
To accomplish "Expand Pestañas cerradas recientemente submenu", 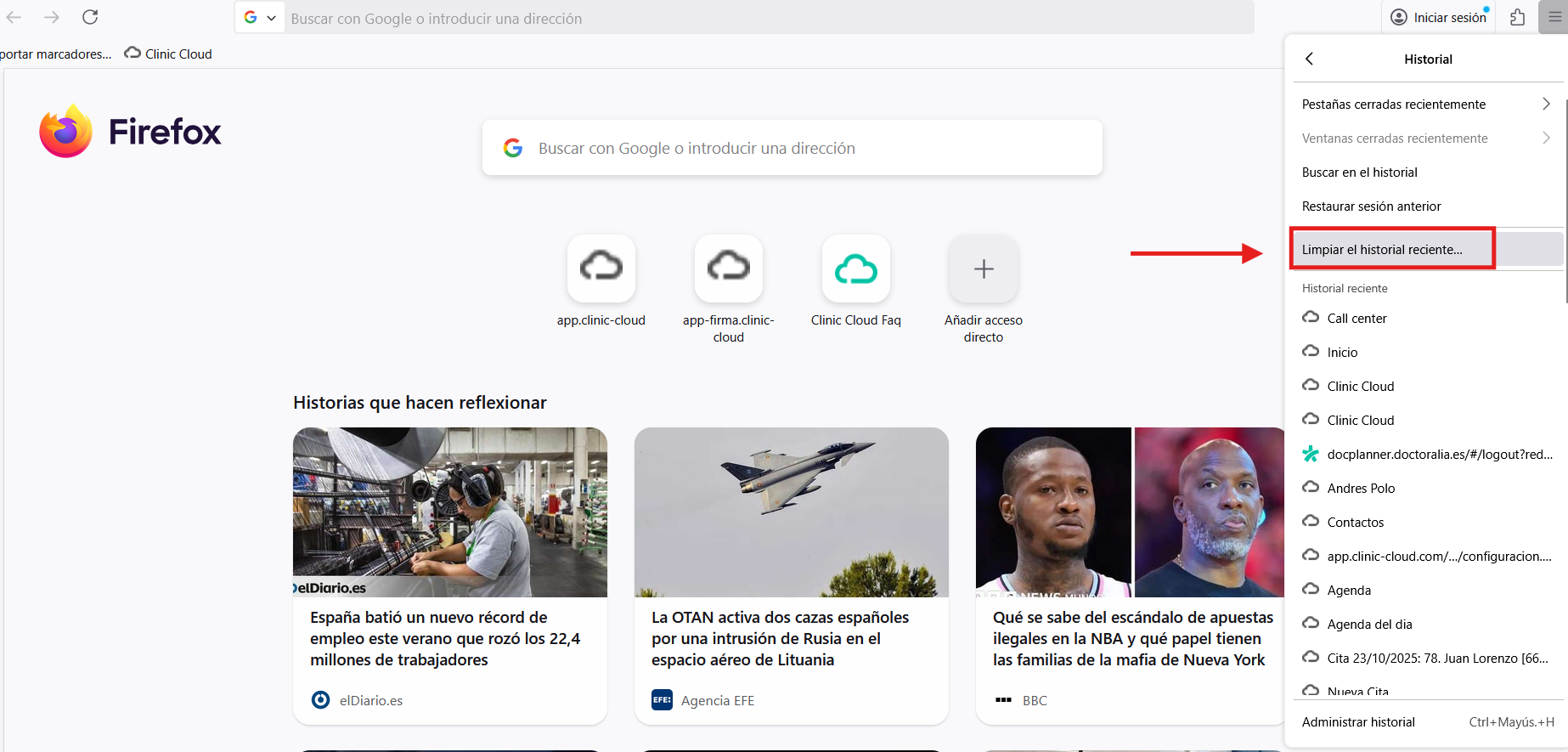I will click(1427, 105).
